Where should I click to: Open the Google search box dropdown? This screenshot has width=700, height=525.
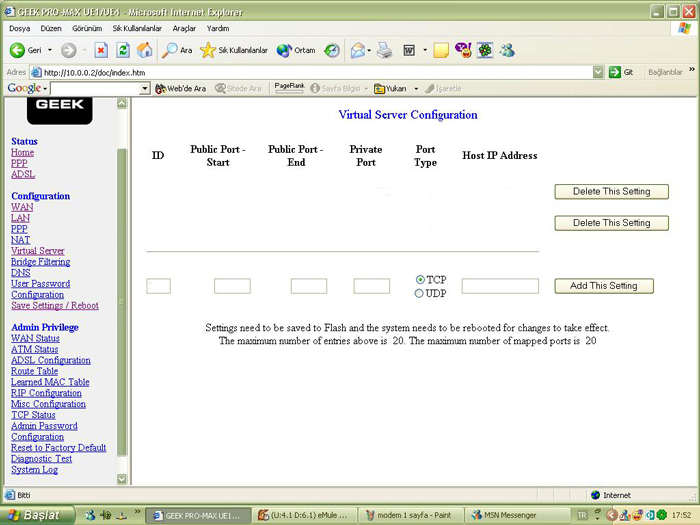tap(144, 88)
